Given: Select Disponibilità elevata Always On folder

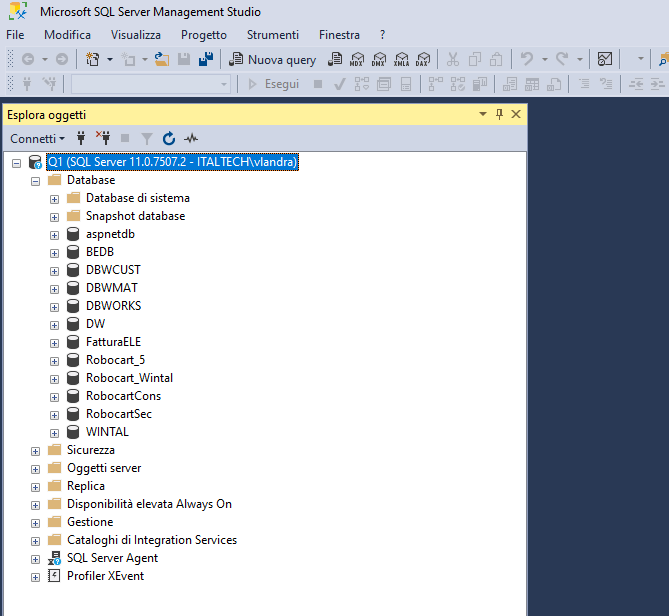Looking at the screenshot, I should point(149,504).
